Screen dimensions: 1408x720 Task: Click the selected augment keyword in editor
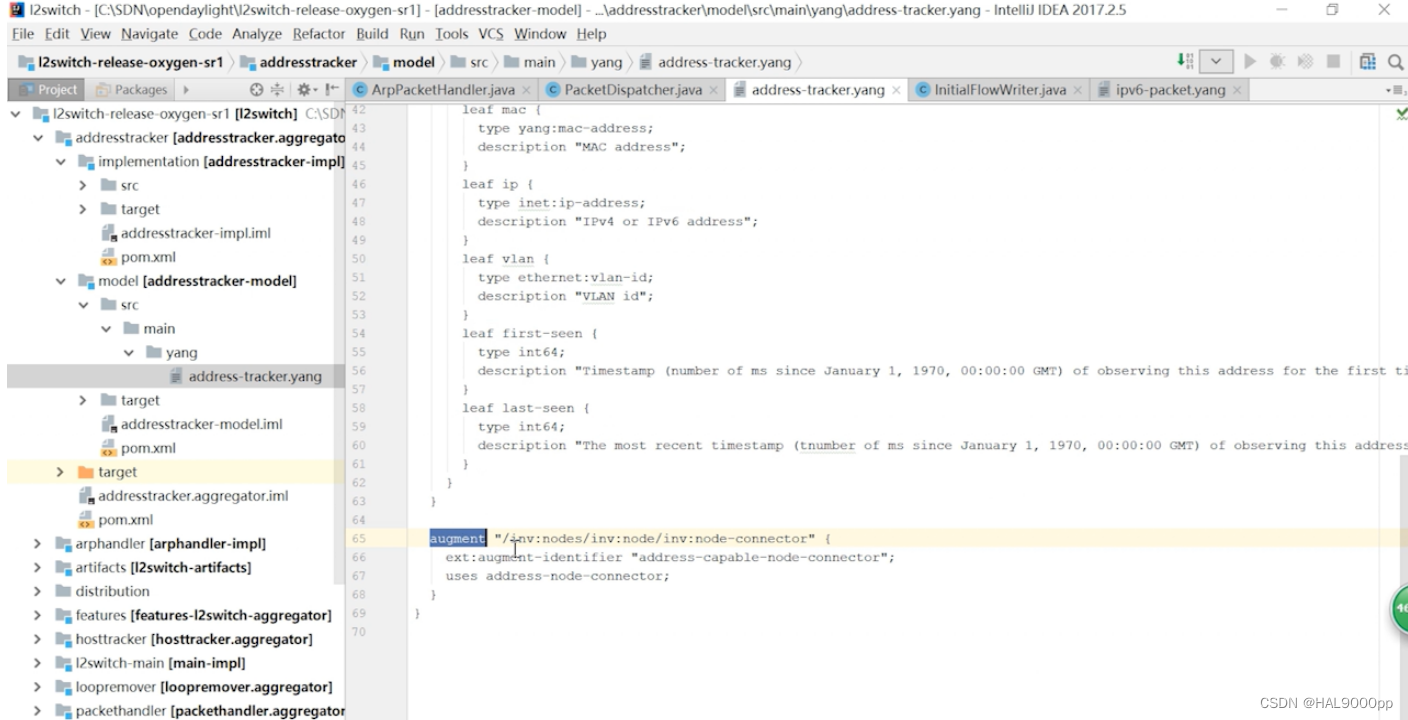457,538
